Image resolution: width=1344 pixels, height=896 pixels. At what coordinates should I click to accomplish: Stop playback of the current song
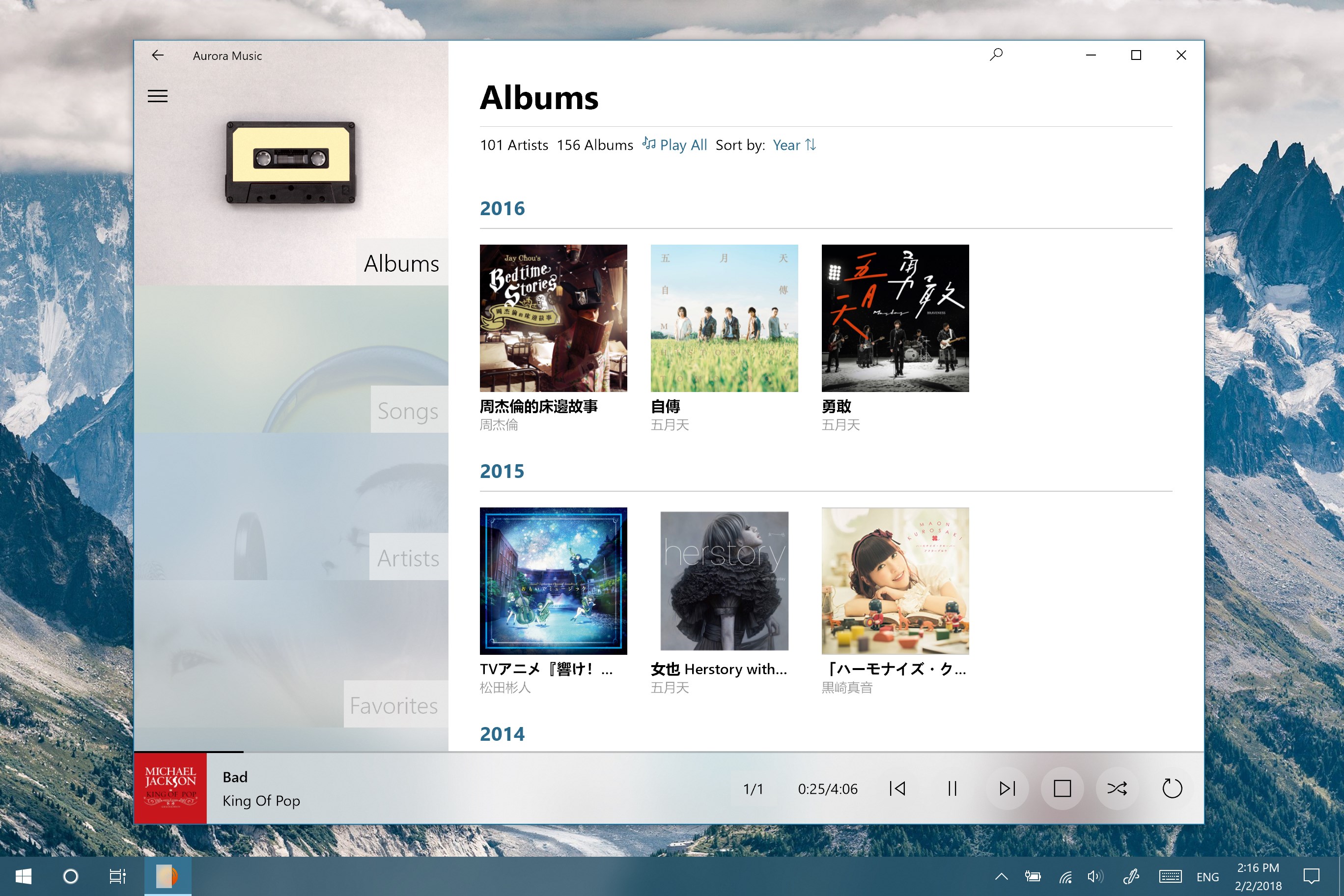[1063, 788]
